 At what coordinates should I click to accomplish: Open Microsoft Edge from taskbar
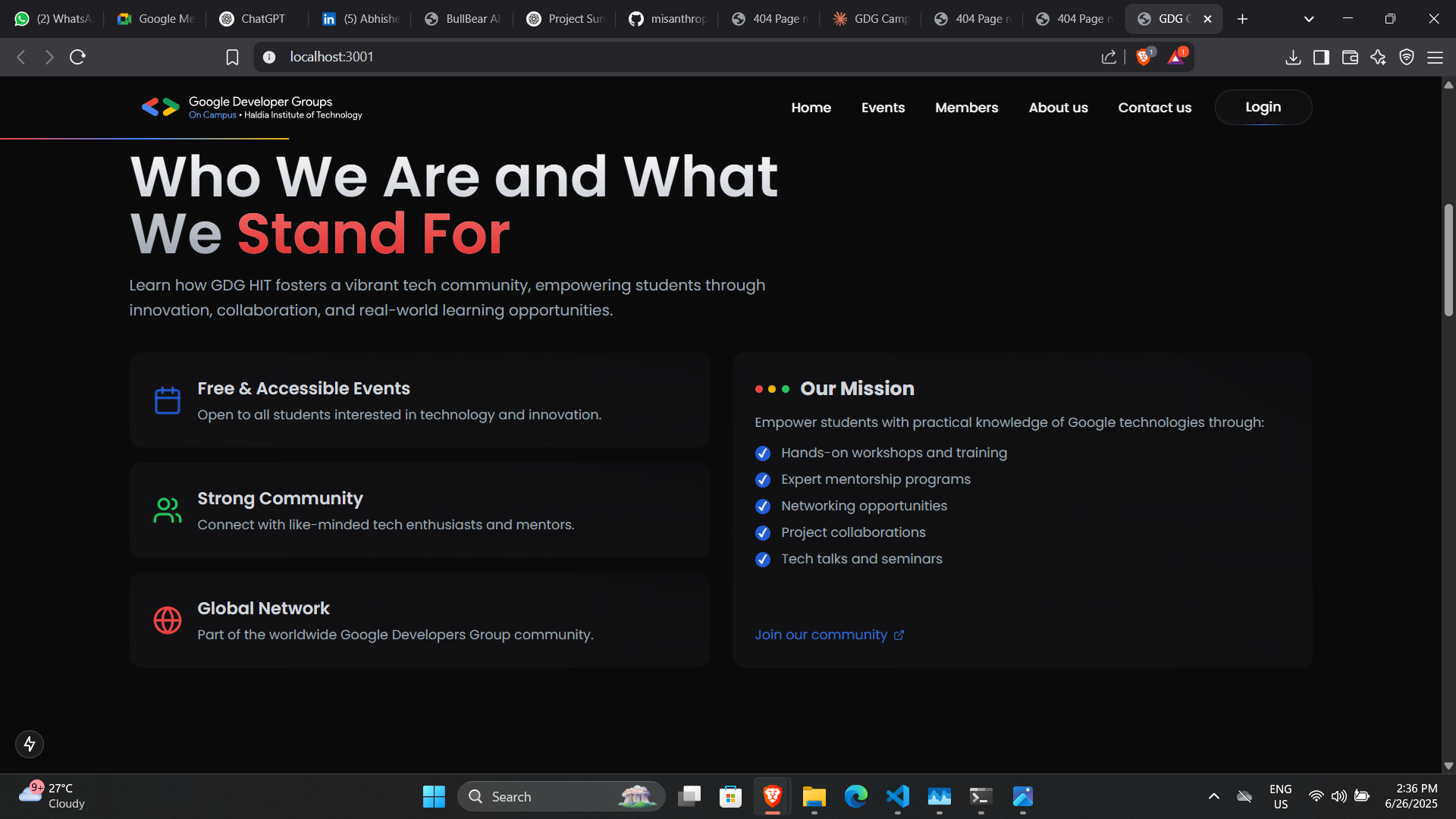tap(856, 796)
